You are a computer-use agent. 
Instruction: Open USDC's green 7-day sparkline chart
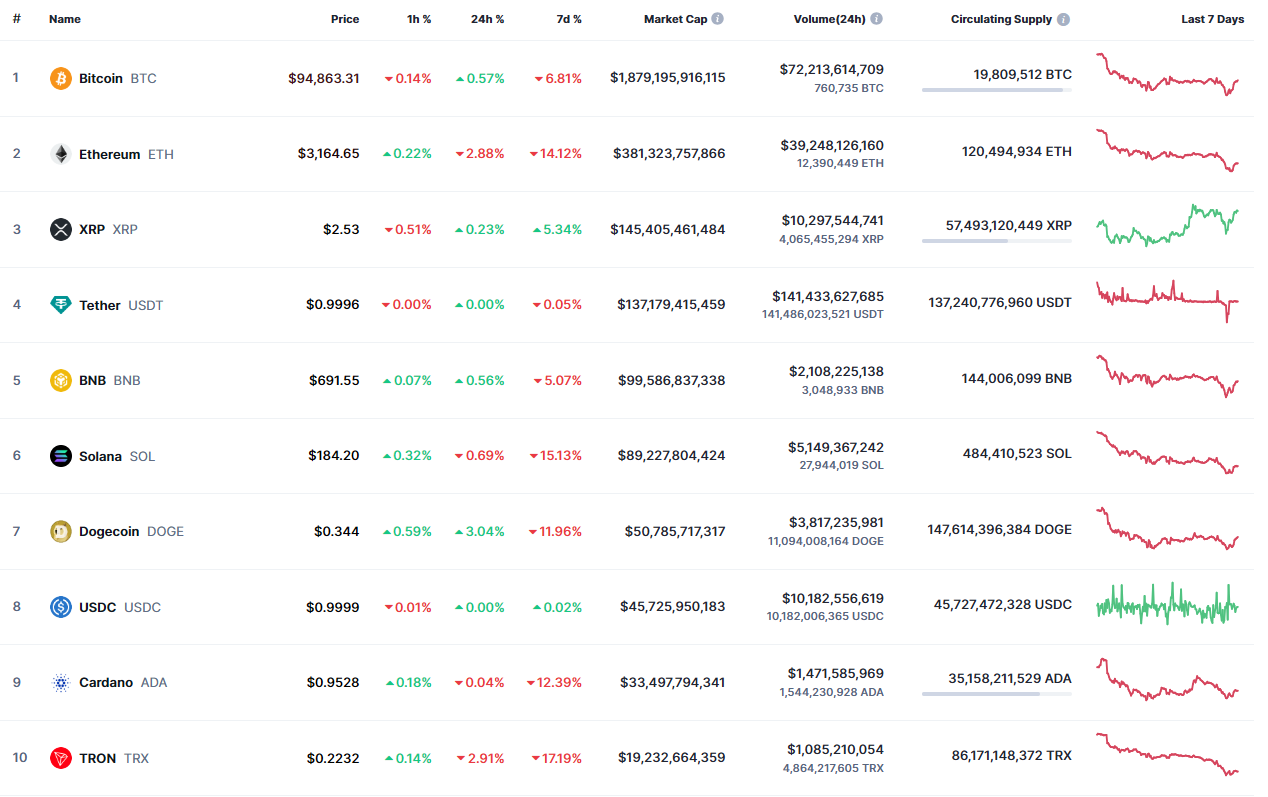(x=1167, y=604)
